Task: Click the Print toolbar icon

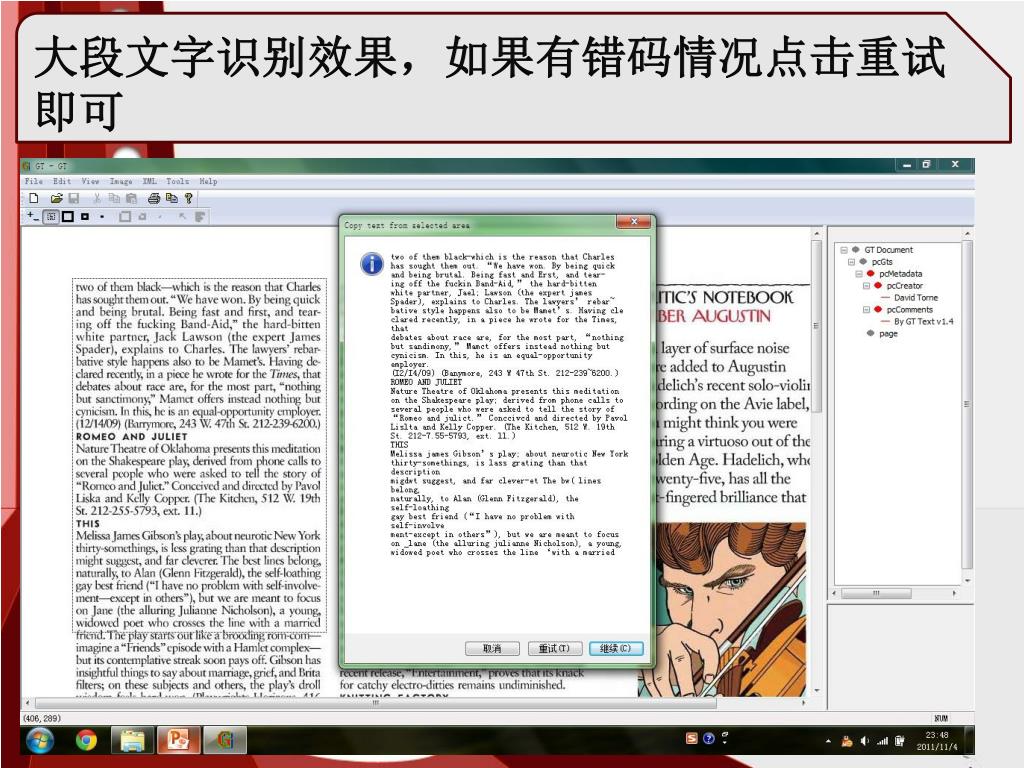Action: click(153, 198)
